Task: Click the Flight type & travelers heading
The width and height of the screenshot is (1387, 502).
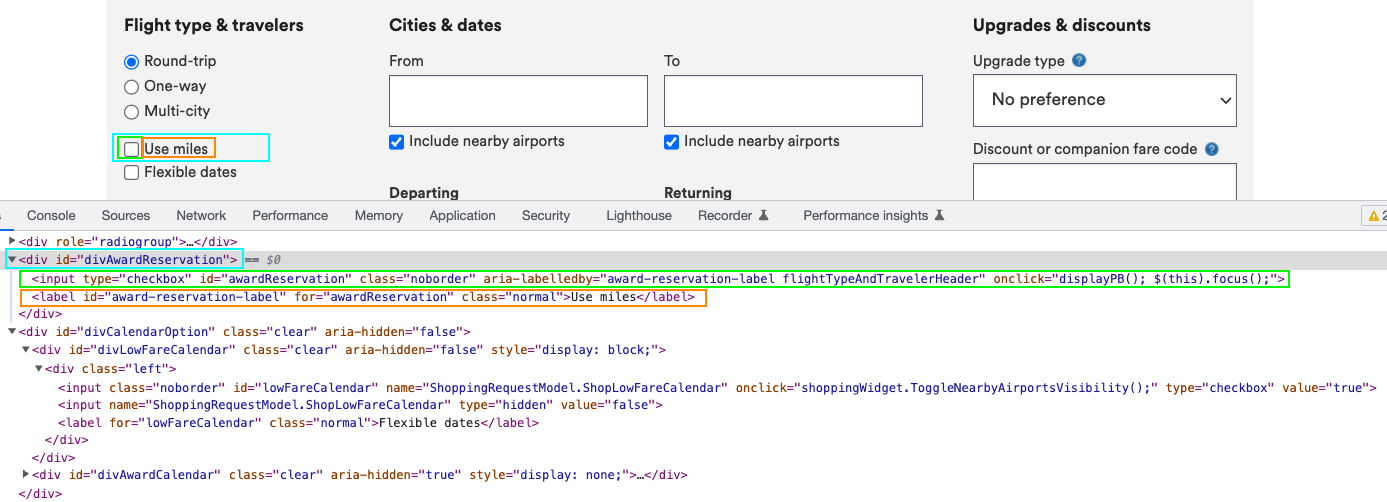Action: (x=214, y=25)
